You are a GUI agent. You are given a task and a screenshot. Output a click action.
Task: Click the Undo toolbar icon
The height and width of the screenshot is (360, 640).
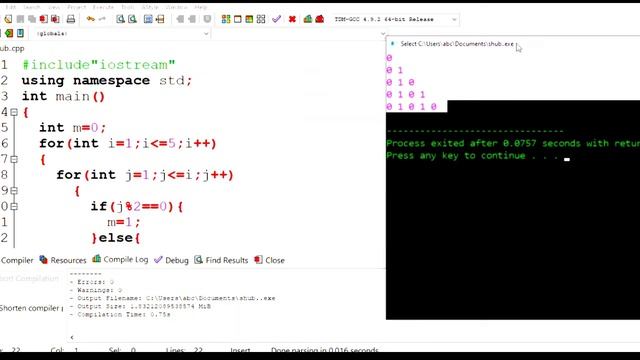91,19
